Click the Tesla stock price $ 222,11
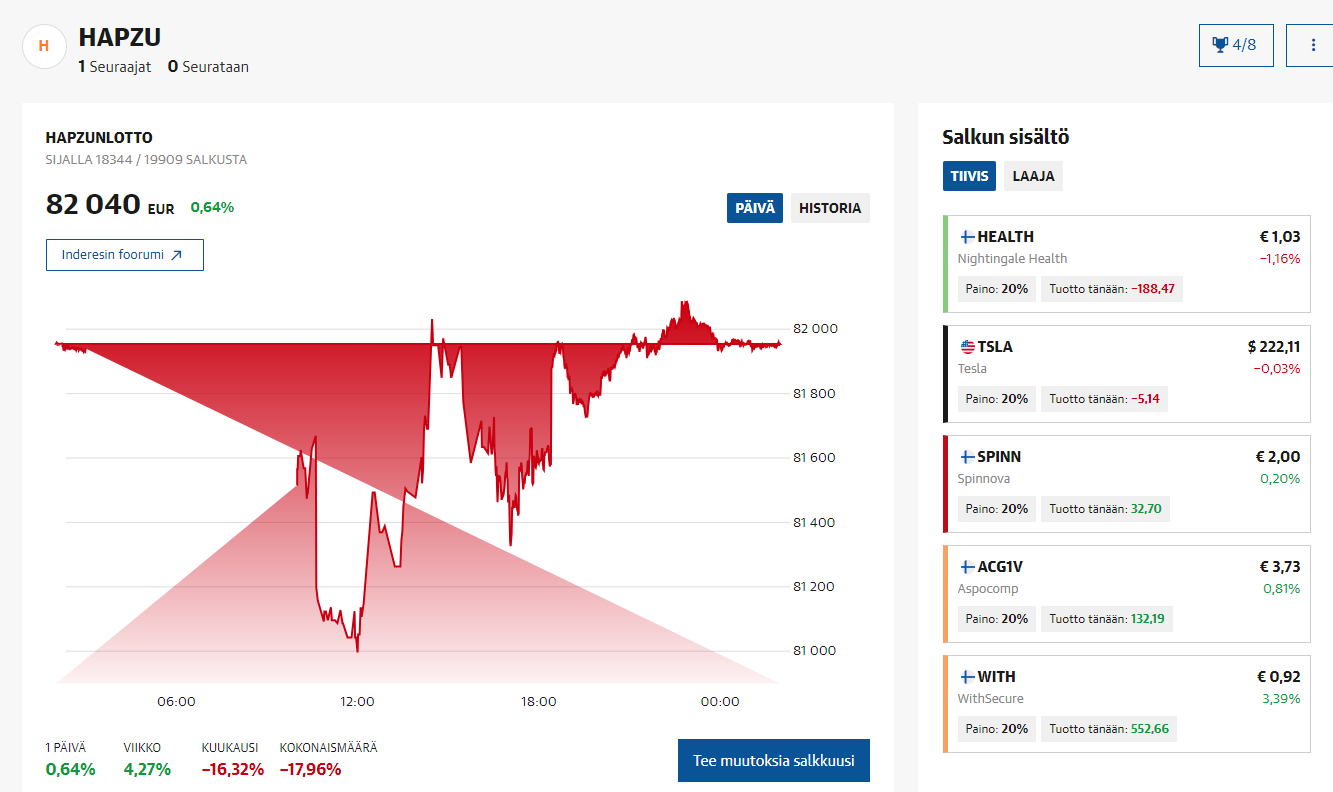This screenshot has width=1333, height=792. click(1273, 347)
